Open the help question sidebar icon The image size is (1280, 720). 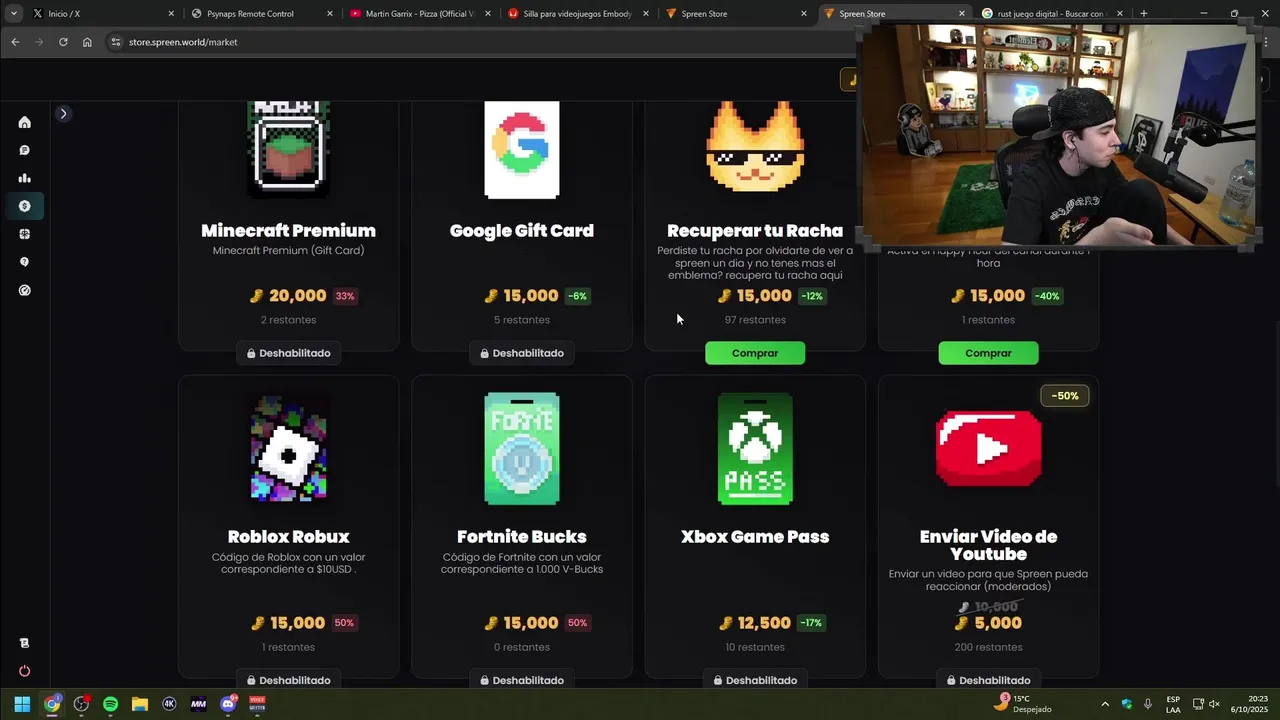click(24, 262)
